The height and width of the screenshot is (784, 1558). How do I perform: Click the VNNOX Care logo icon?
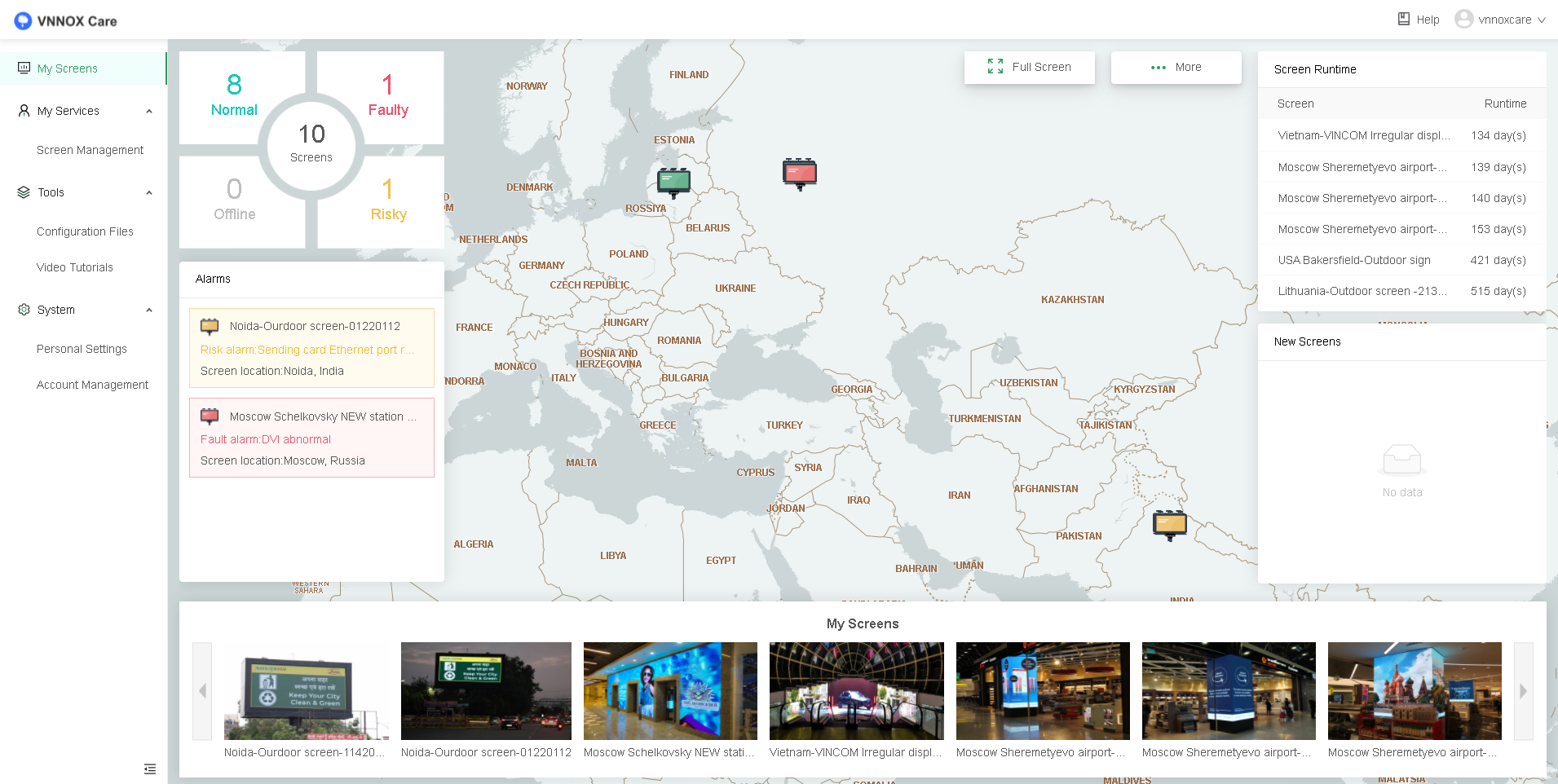coord(23,20)
